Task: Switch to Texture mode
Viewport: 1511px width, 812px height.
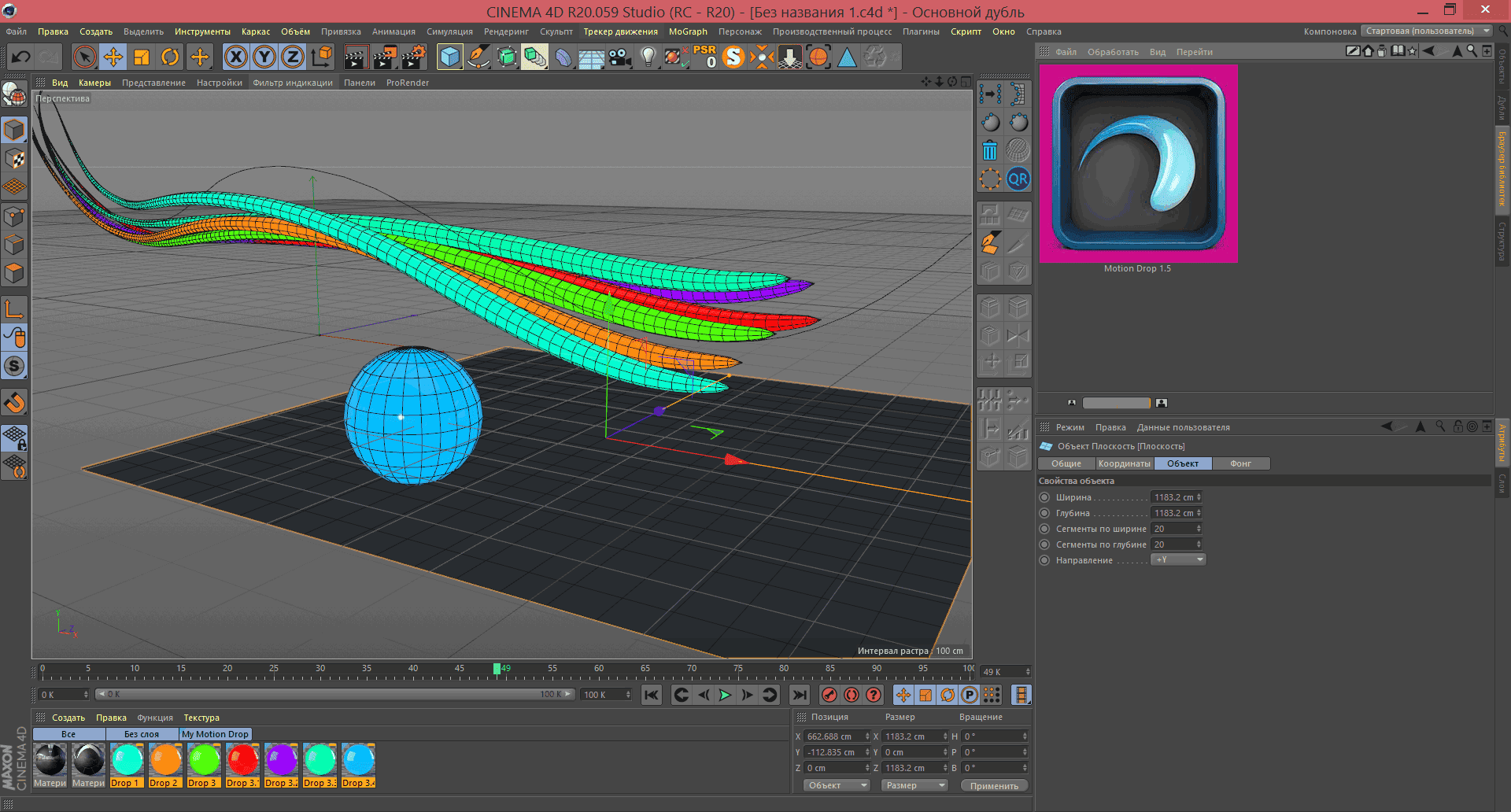Action: (x=14, y=159)
